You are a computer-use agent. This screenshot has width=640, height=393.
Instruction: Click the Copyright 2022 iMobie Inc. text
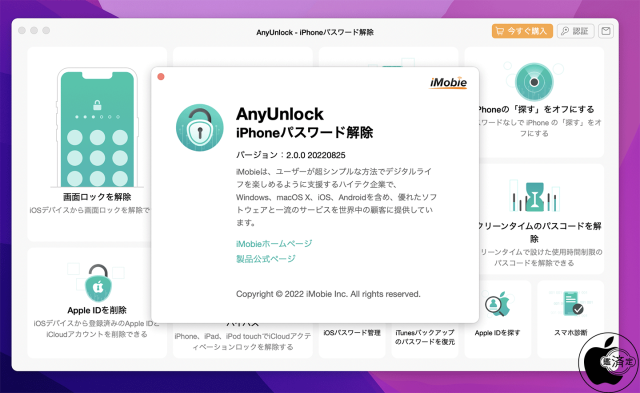coord(328,294)
